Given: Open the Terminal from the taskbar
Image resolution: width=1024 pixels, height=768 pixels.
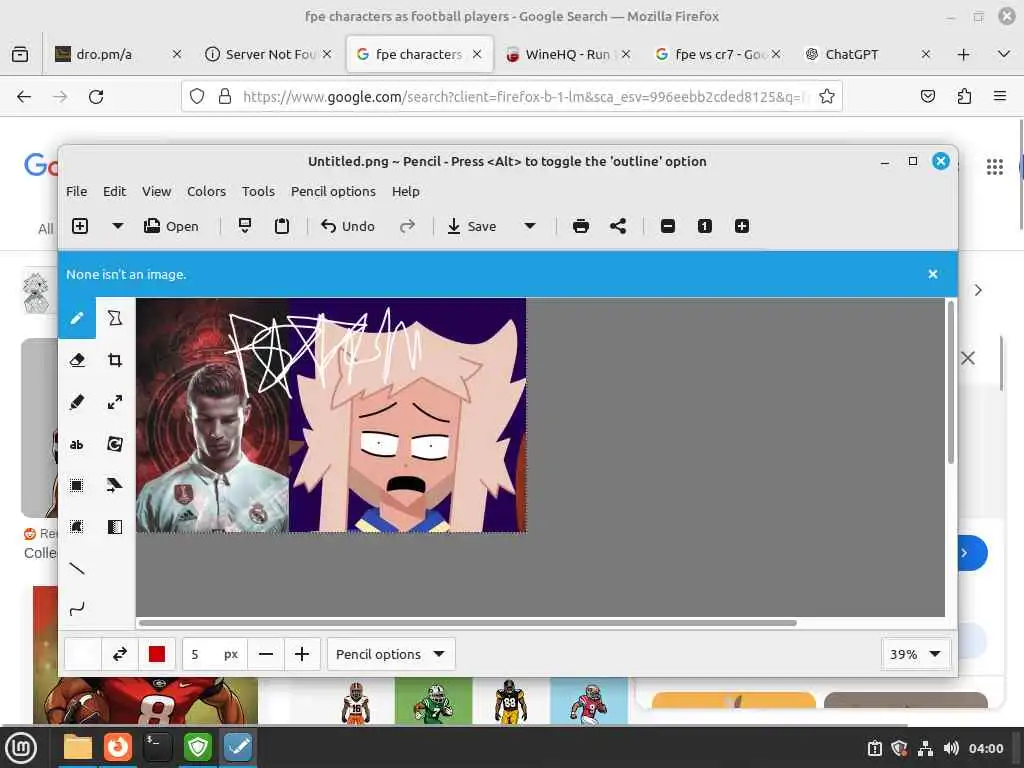Looking at the screenshot, I should (x=157, y=747).
